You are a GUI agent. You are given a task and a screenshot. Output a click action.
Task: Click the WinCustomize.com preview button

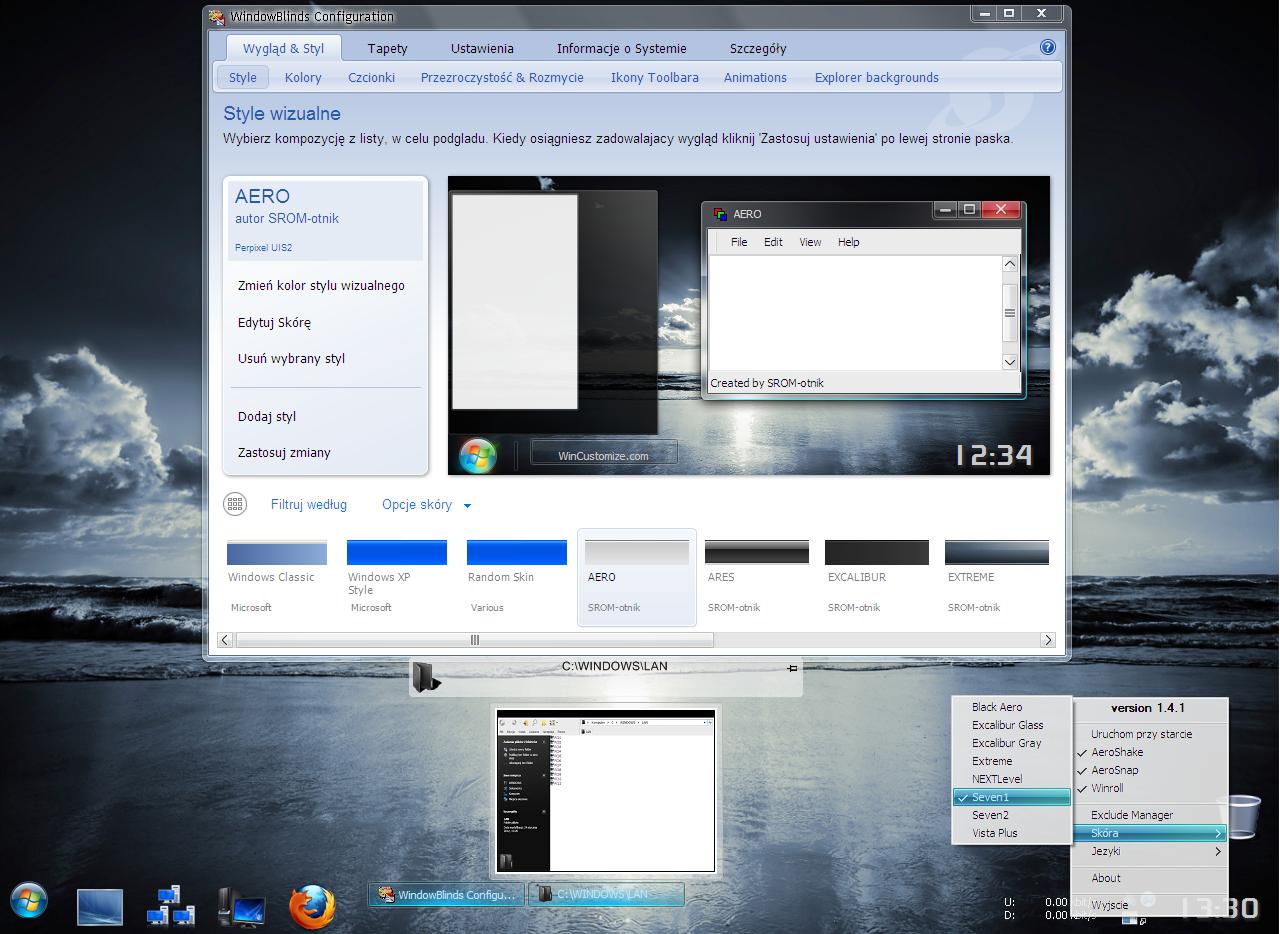(x=603, y=455)
